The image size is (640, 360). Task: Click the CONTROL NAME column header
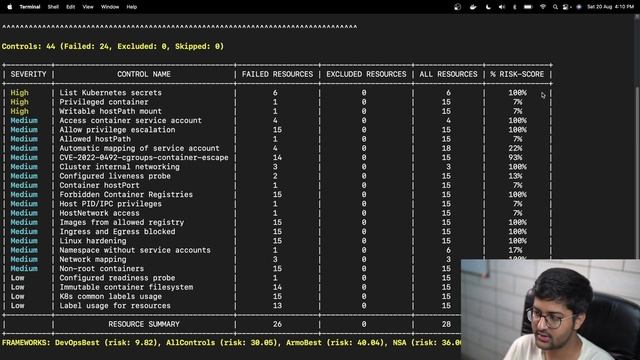coord(144,74)
